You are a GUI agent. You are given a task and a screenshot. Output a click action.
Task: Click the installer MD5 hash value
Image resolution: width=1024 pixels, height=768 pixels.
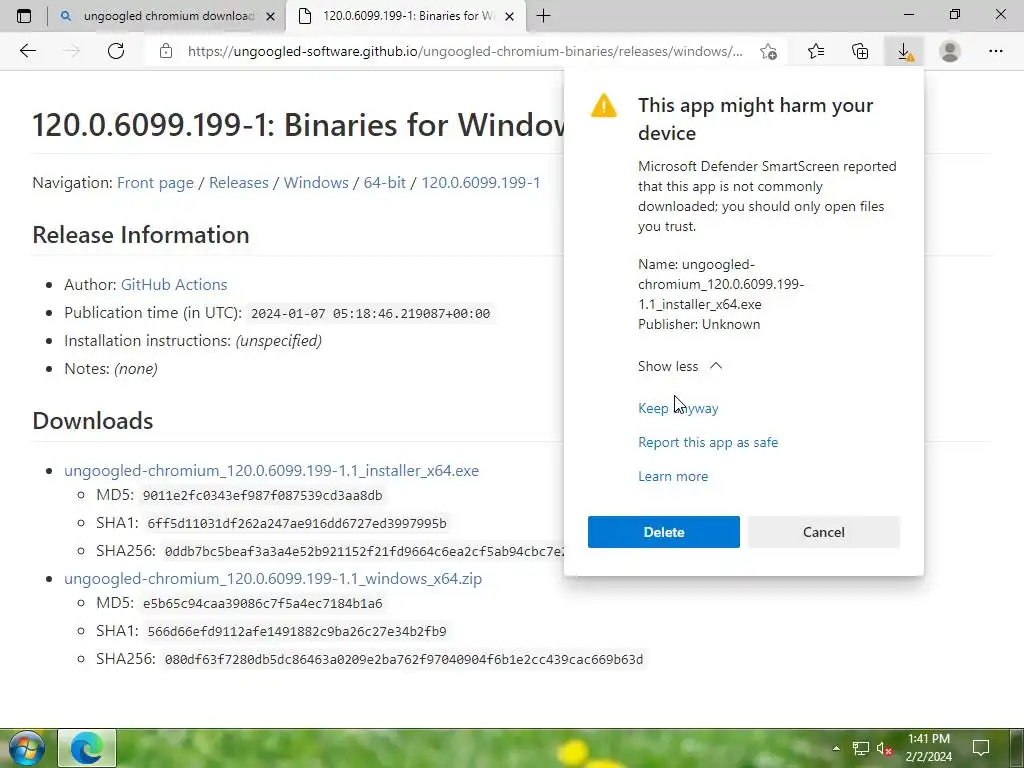coord(263,496)
